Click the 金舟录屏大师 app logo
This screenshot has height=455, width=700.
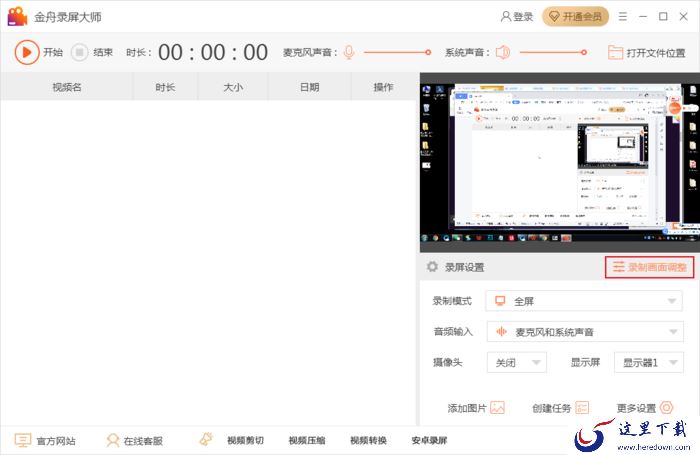click(17, 17)
